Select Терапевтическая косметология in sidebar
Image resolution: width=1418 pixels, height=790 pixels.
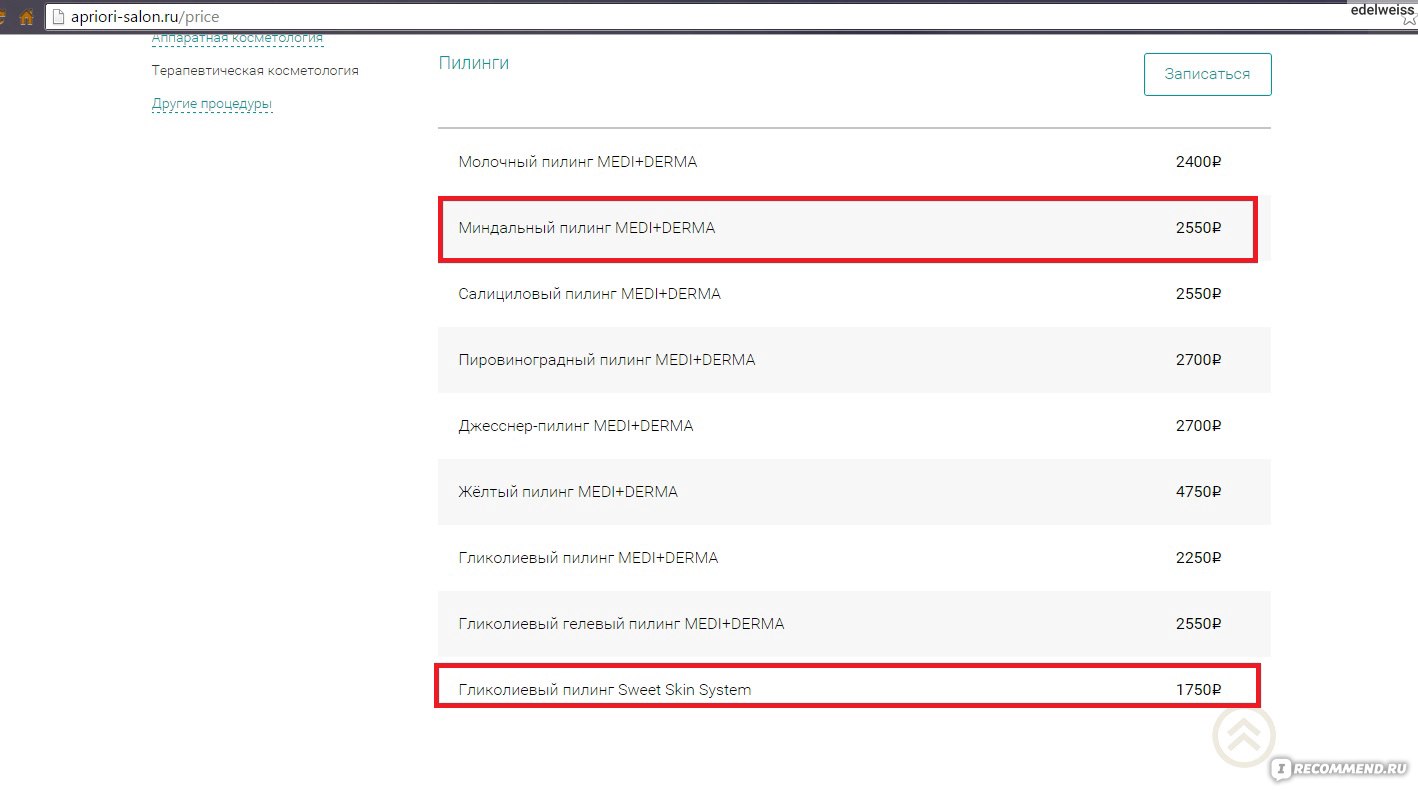pos(255,71)
